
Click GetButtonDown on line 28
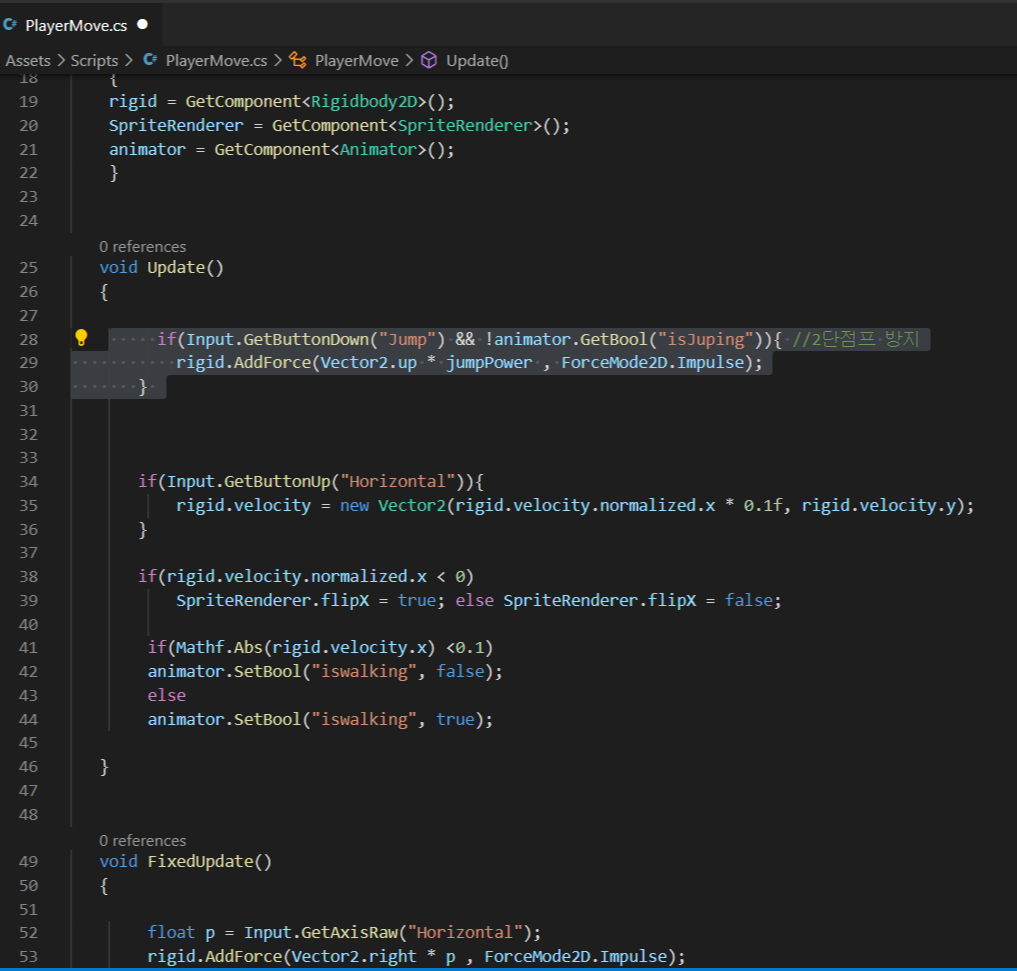305,339
